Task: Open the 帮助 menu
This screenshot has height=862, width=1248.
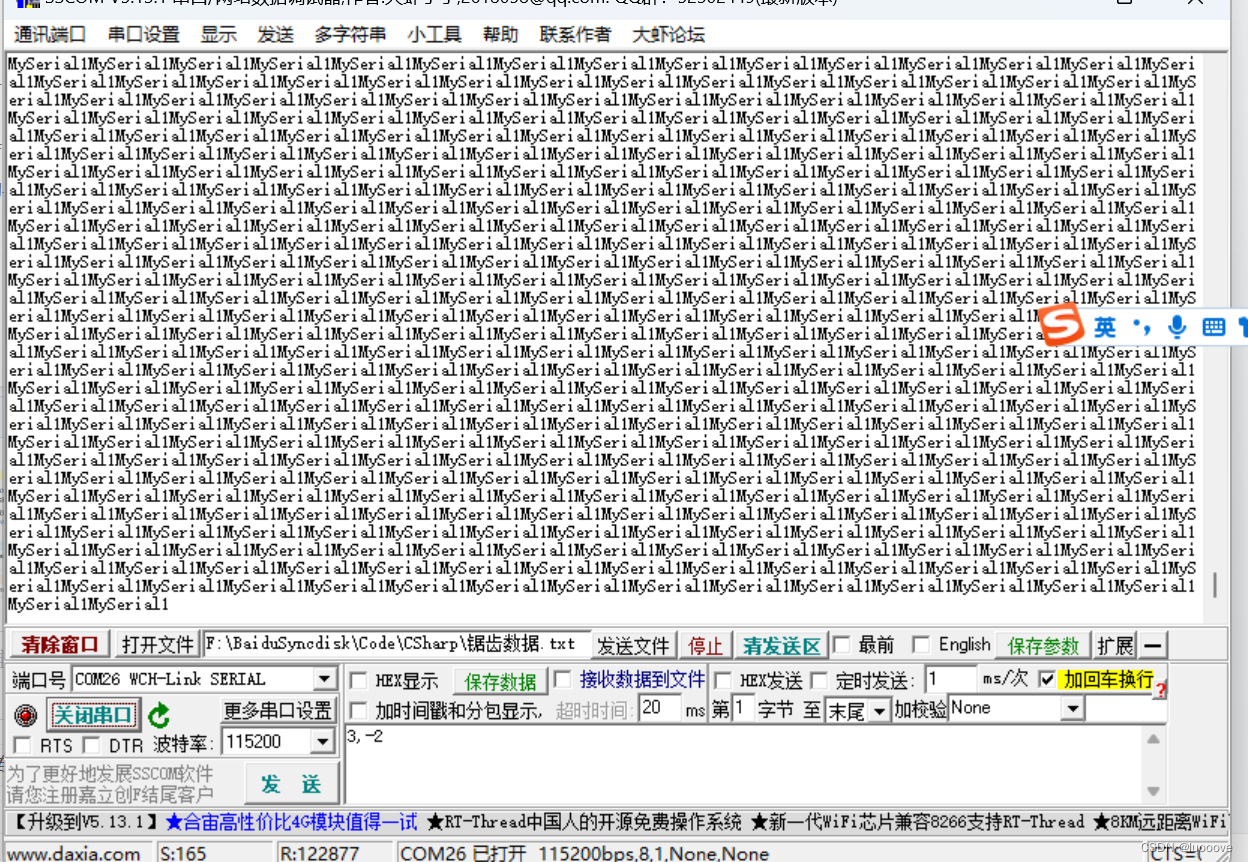Action: [x=500, y=35]
